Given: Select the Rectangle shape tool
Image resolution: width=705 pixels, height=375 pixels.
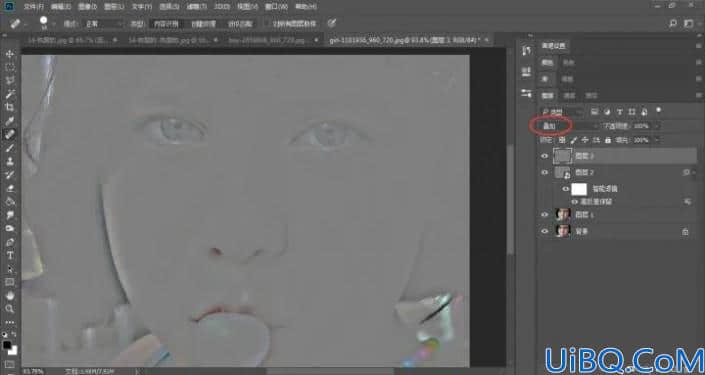Looking at the screenshot, I should click(x=10, y=282).
